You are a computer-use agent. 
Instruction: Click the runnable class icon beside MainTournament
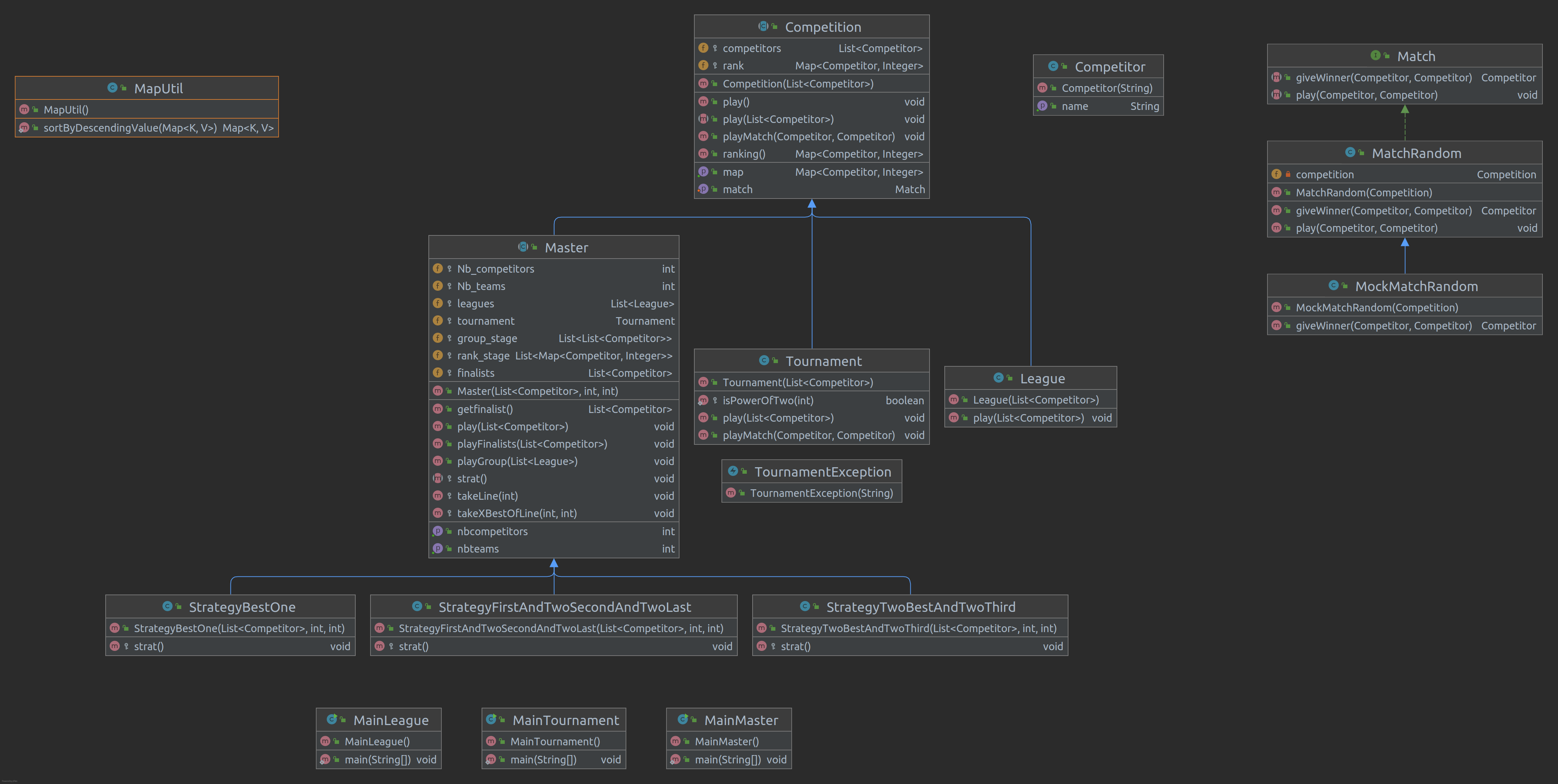pyautogui.click(x=491, y=719)
